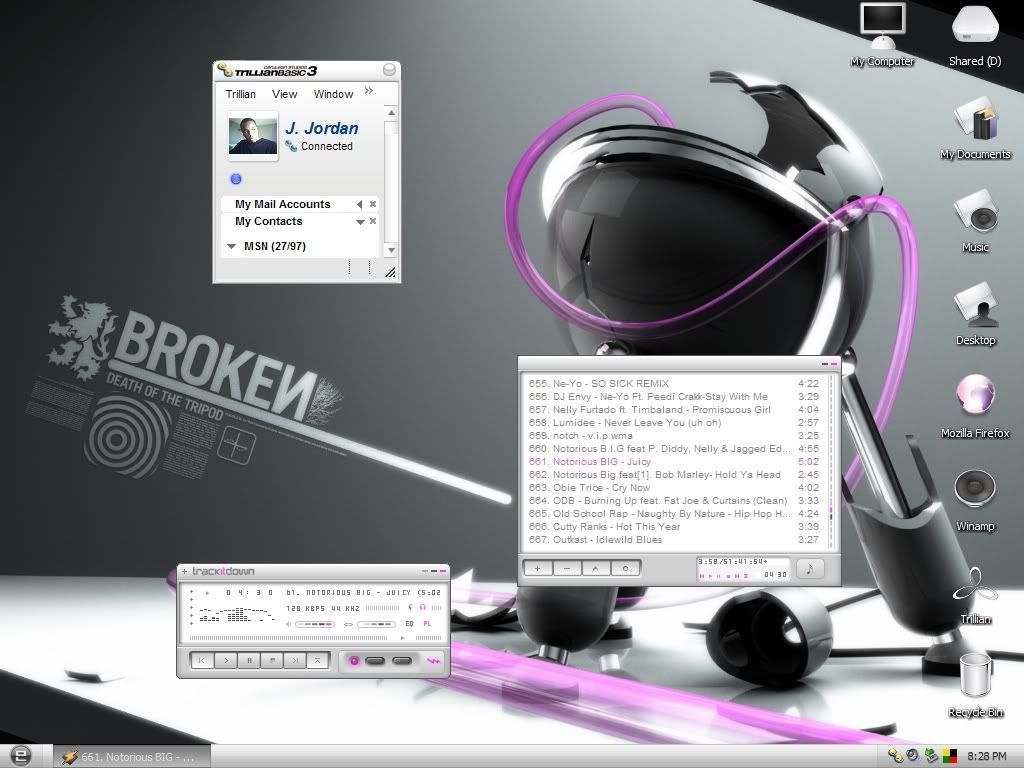The height and width of the screenshot is (768, 1024).
Task: Open the Window menu in Trillian
Action: click(334, 94)
